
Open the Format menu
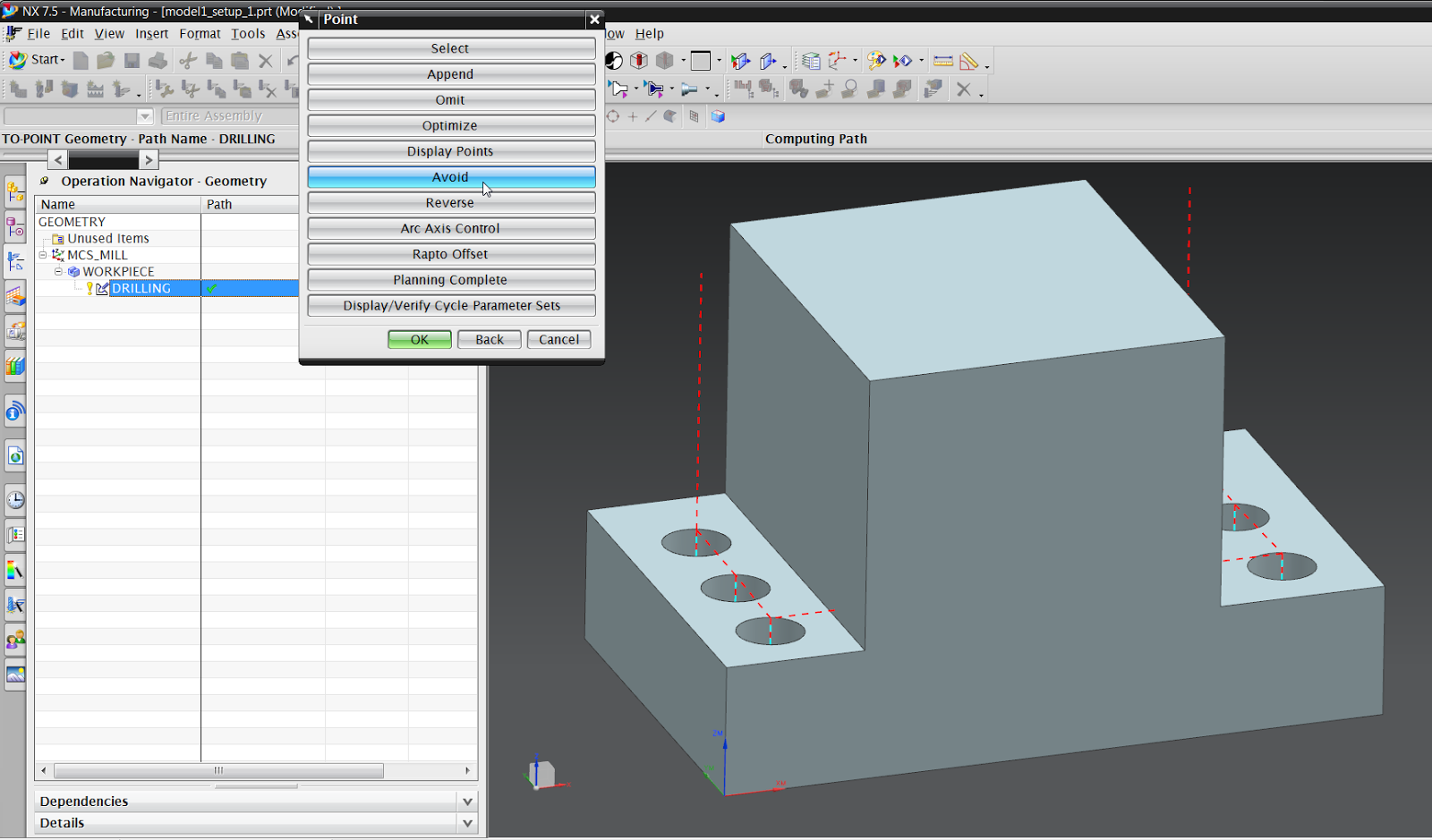200,34
